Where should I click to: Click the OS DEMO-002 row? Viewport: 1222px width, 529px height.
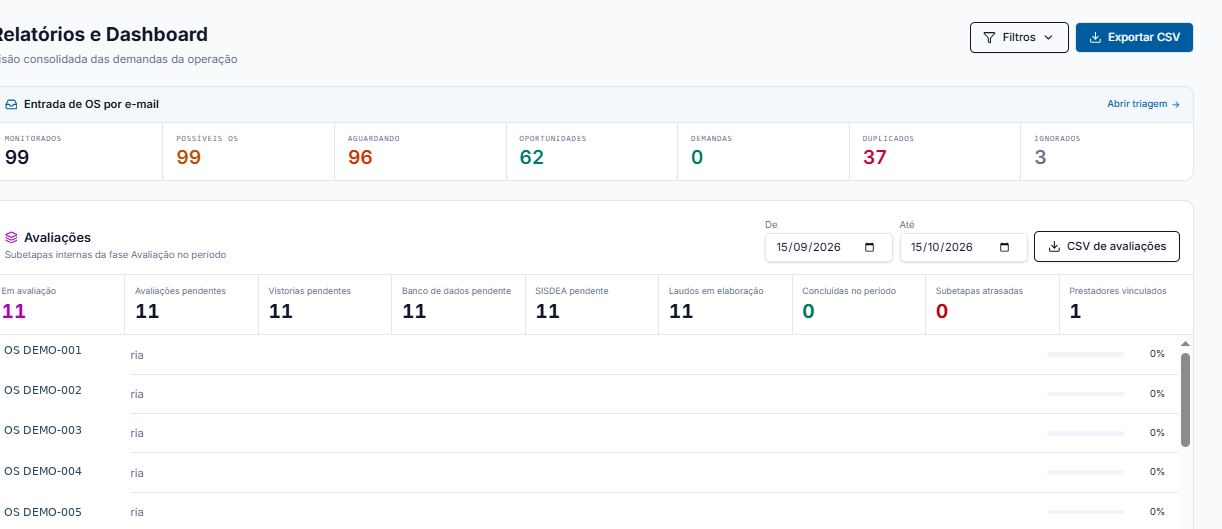coord(588,394)
